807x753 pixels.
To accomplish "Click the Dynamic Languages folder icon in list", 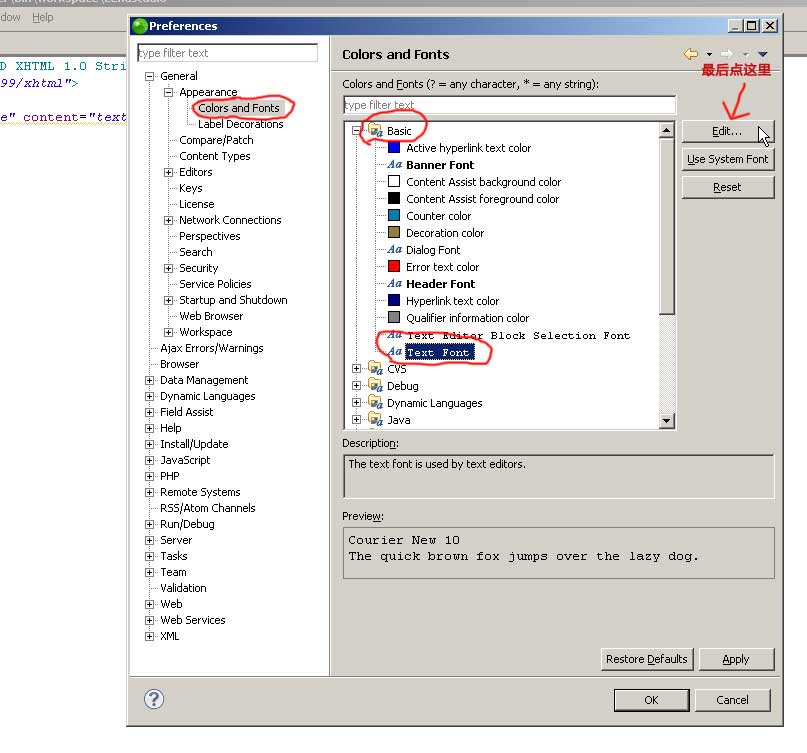I will [x=376, y=402].
